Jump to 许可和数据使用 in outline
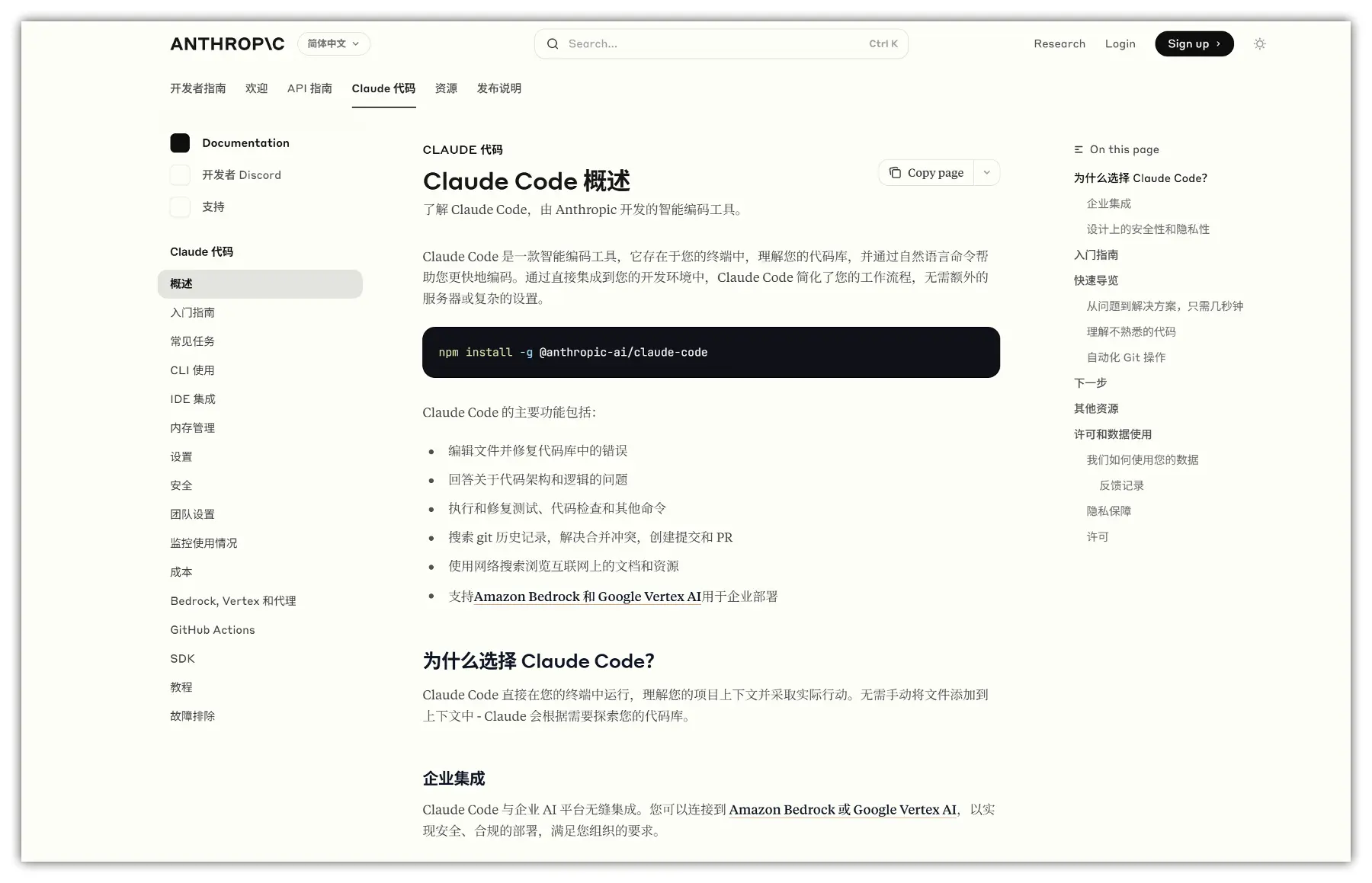The image size is (1372, 883). 1113,435
